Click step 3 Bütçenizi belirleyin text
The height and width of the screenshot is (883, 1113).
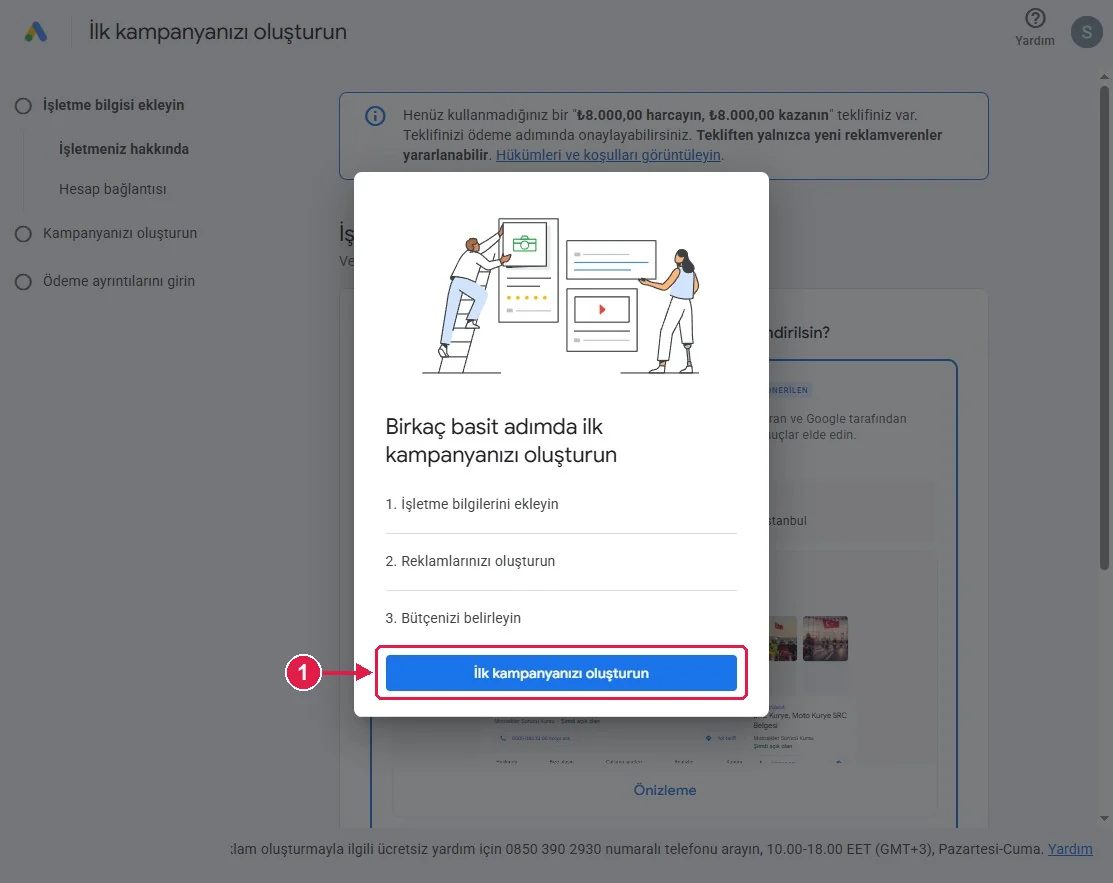pos(453,618)
